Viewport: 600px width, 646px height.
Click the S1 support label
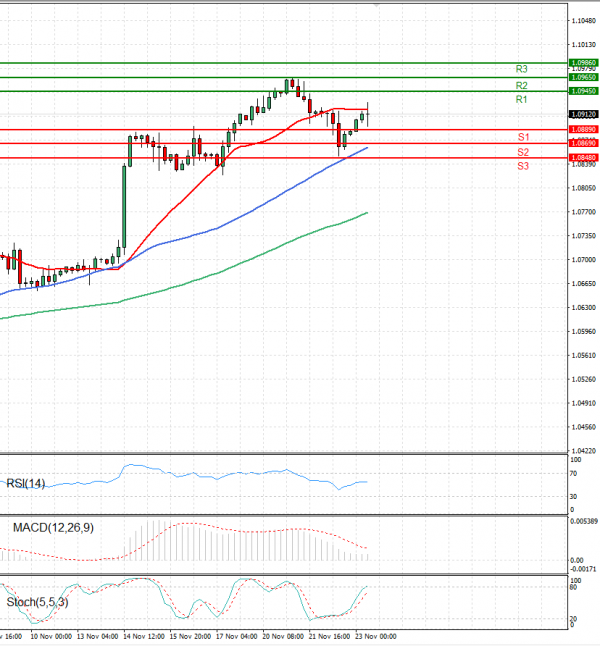523,137
